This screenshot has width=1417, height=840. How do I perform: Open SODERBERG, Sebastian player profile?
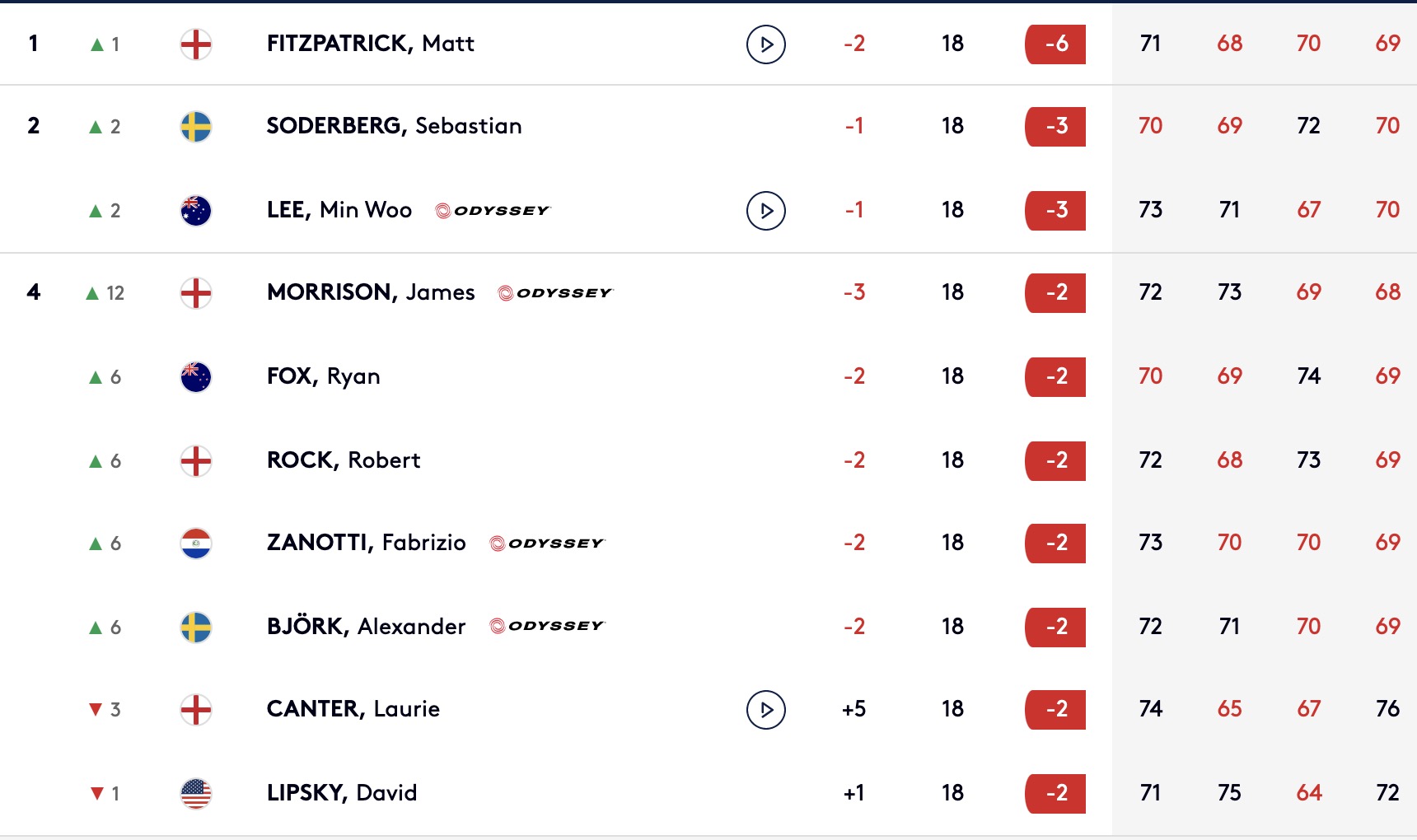[x=394, y=126]
